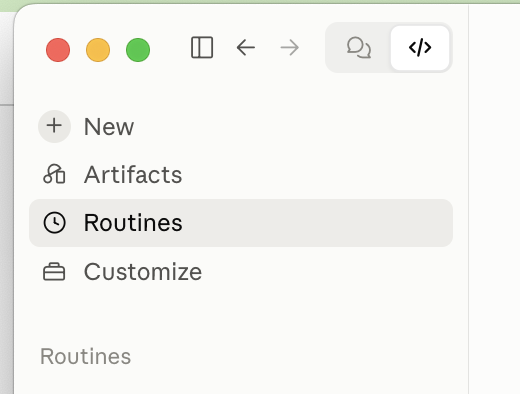520x394 pixels.
Task: Go back with the left arrow
Action: [246, 48]
